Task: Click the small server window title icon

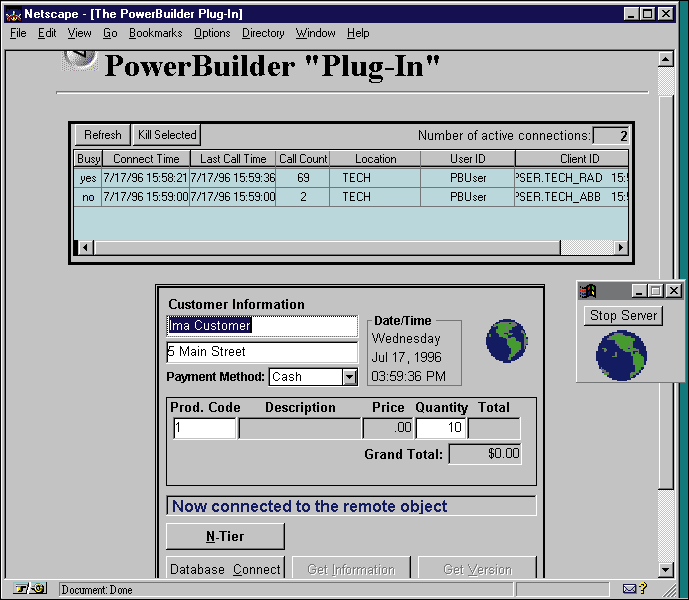Action: click(x=588, y=291)
